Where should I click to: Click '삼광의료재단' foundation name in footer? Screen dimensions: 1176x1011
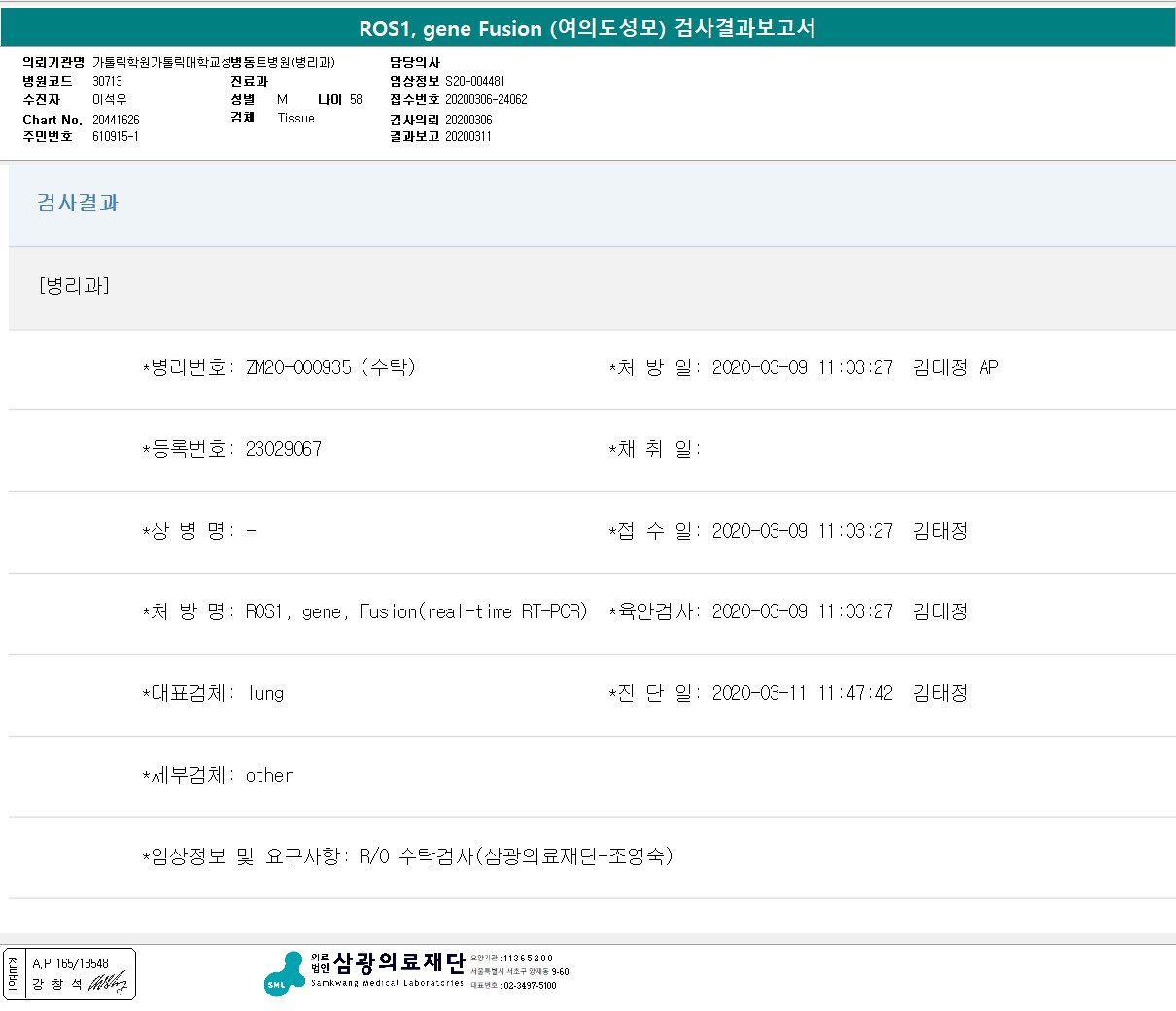coord(399,962)
